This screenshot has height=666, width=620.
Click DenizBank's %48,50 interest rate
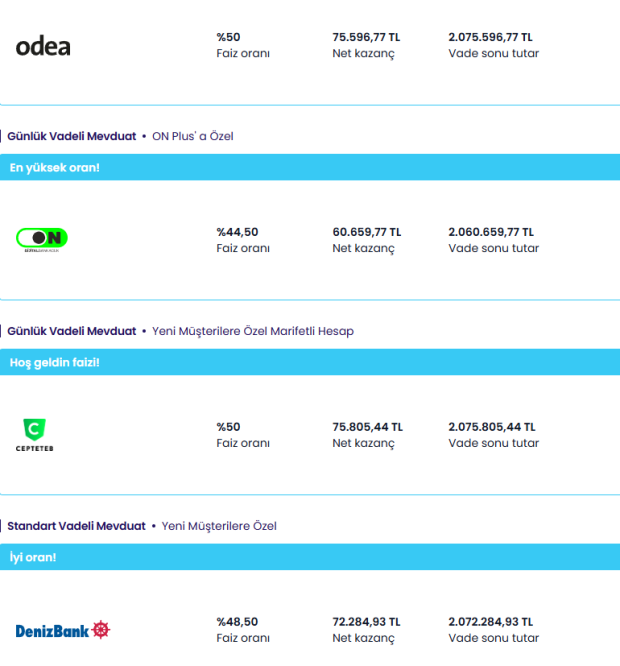point(237,622)
